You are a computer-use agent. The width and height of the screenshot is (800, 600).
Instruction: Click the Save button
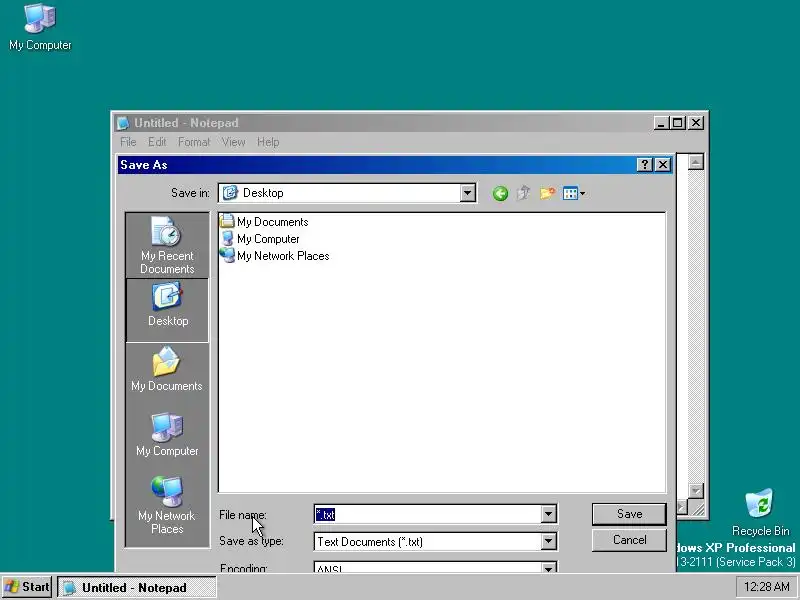point(629,514)
